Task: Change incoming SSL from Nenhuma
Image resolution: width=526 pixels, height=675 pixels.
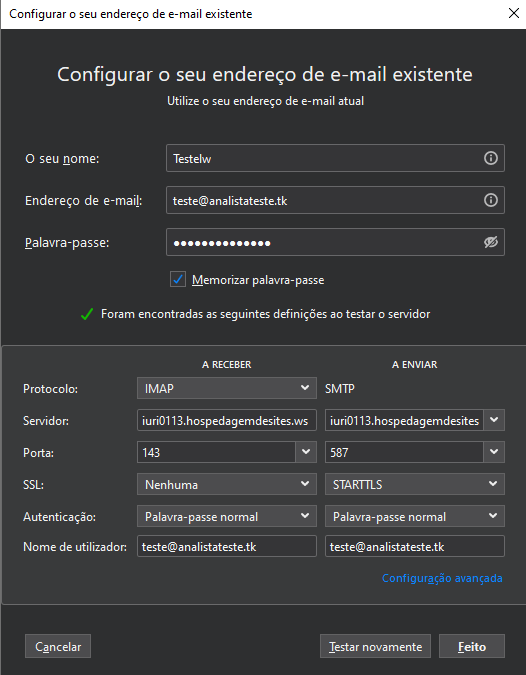Action: [x=227, y=484]
